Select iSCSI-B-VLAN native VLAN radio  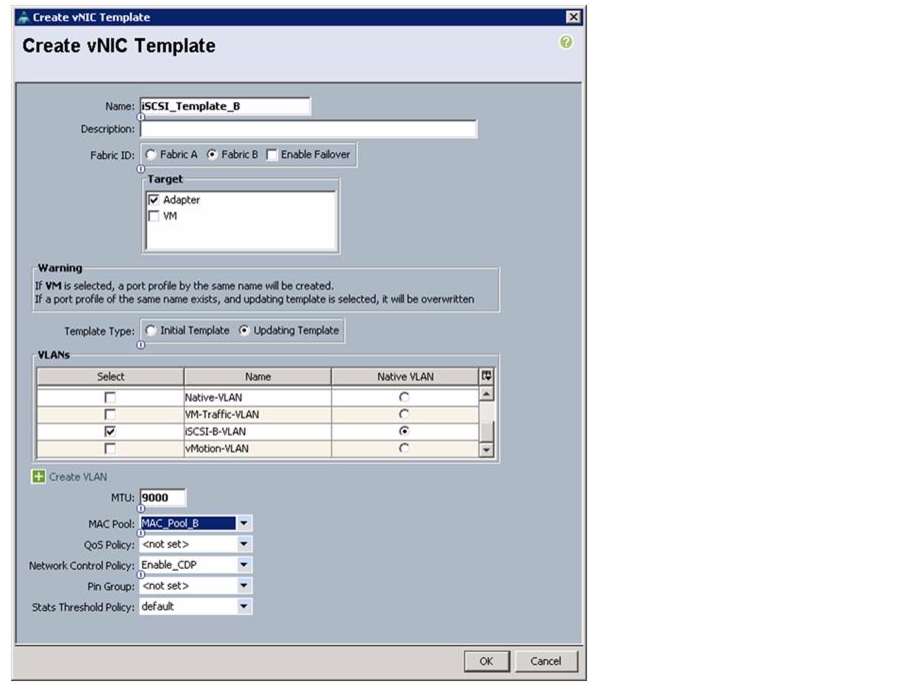[404, 431]
